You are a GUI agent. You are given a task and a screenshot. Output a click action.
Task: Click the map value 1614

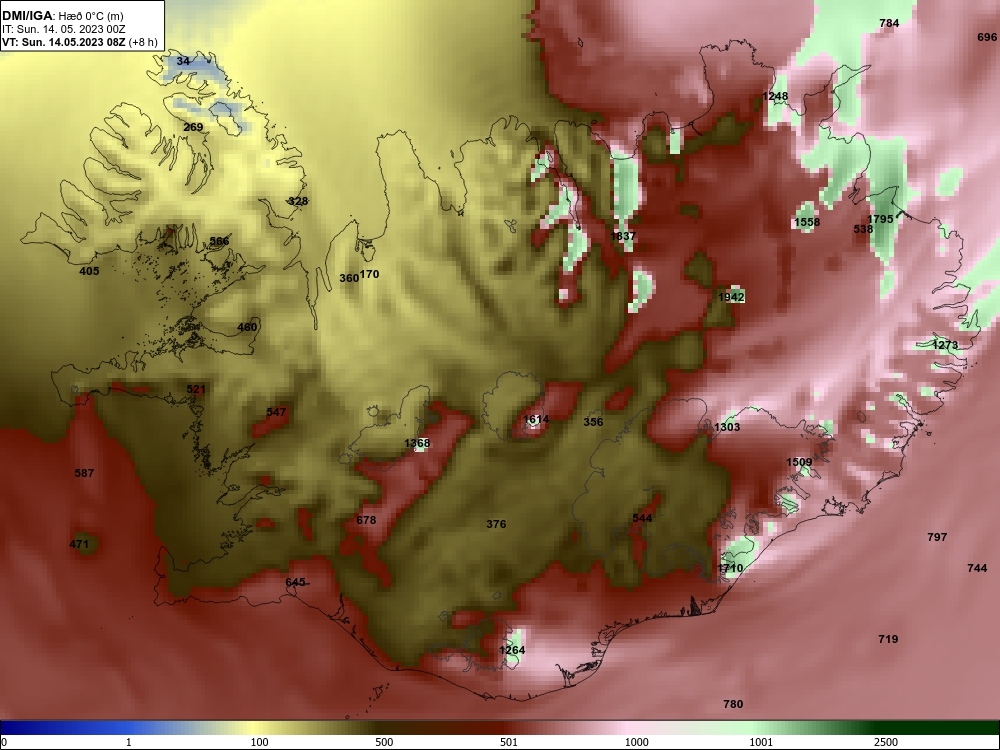[536, 419]
